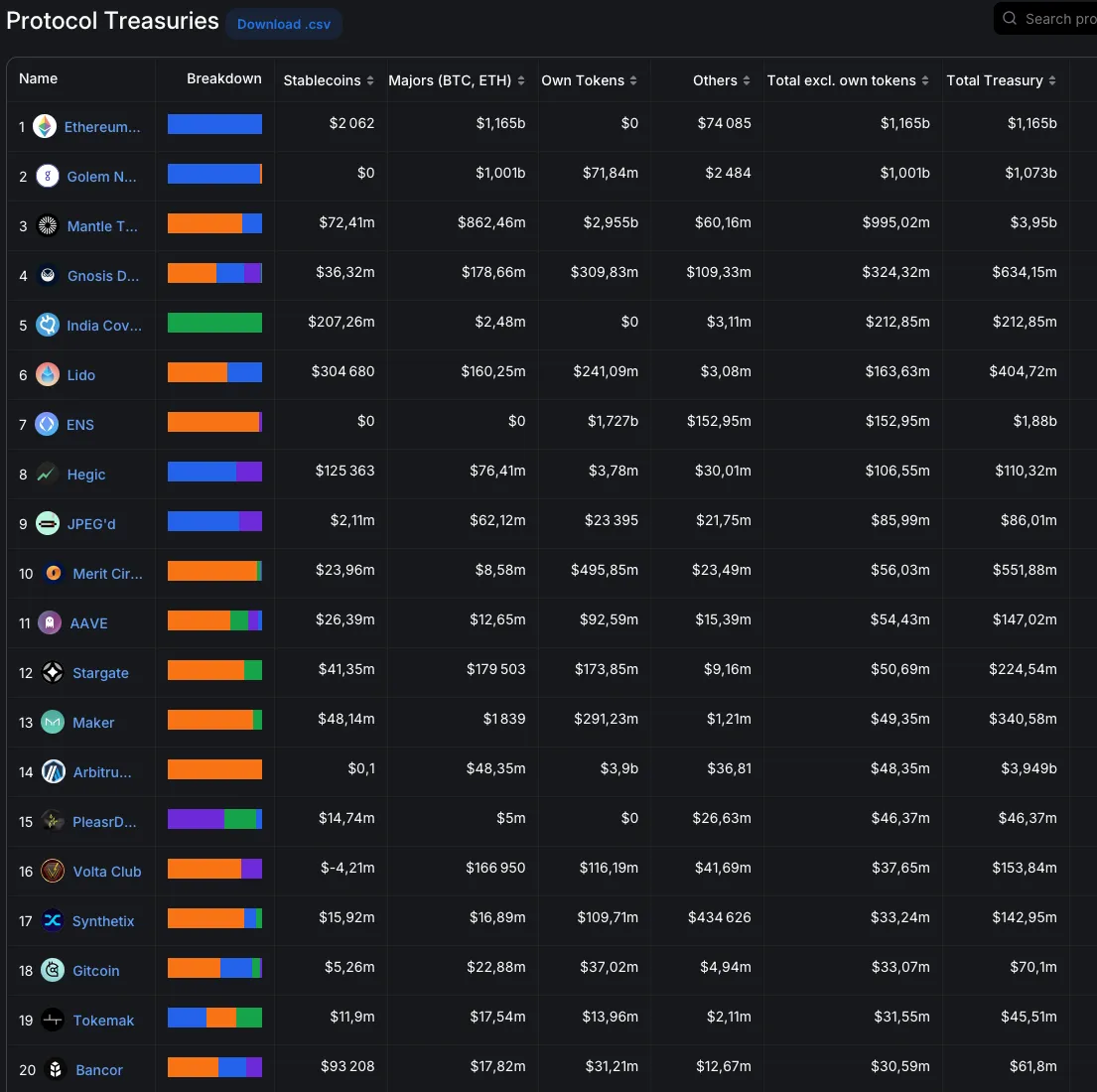The height and width of the screenshot is (1092, 1097).
Task: Click the Maker logo icon
Action: coord(53,722)
